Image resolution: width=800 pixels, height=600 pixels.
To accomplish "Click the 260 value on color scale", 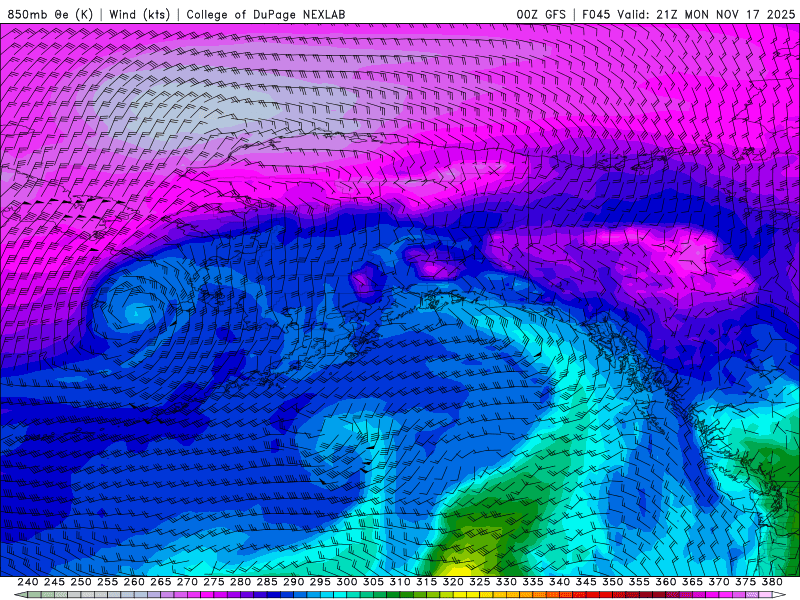I will click(134, 582).
